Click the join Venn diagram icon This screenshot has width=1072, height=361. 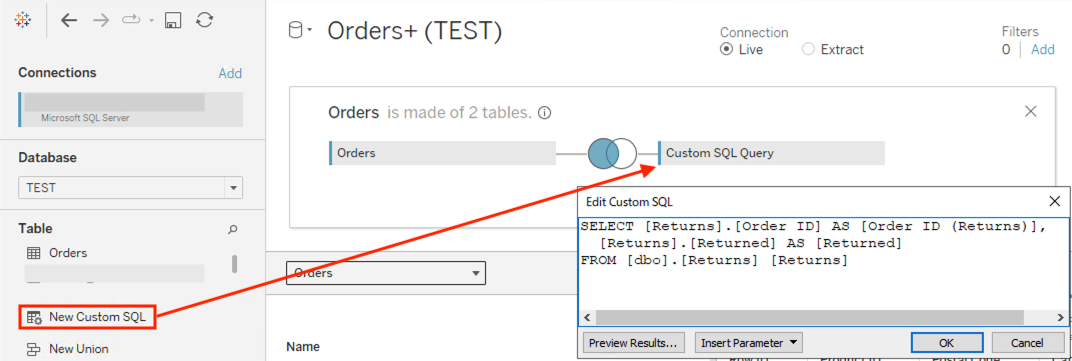612,153
